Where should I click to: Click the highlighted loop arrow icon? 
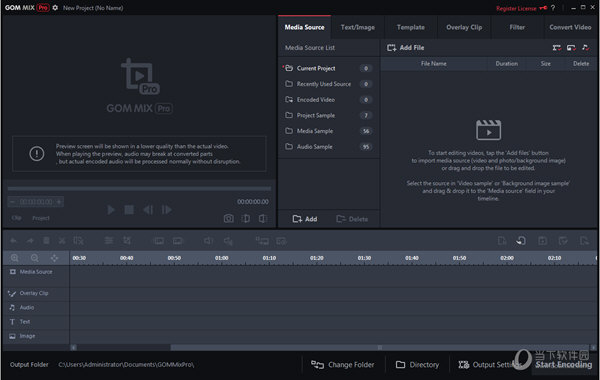(x=521, y=241)
